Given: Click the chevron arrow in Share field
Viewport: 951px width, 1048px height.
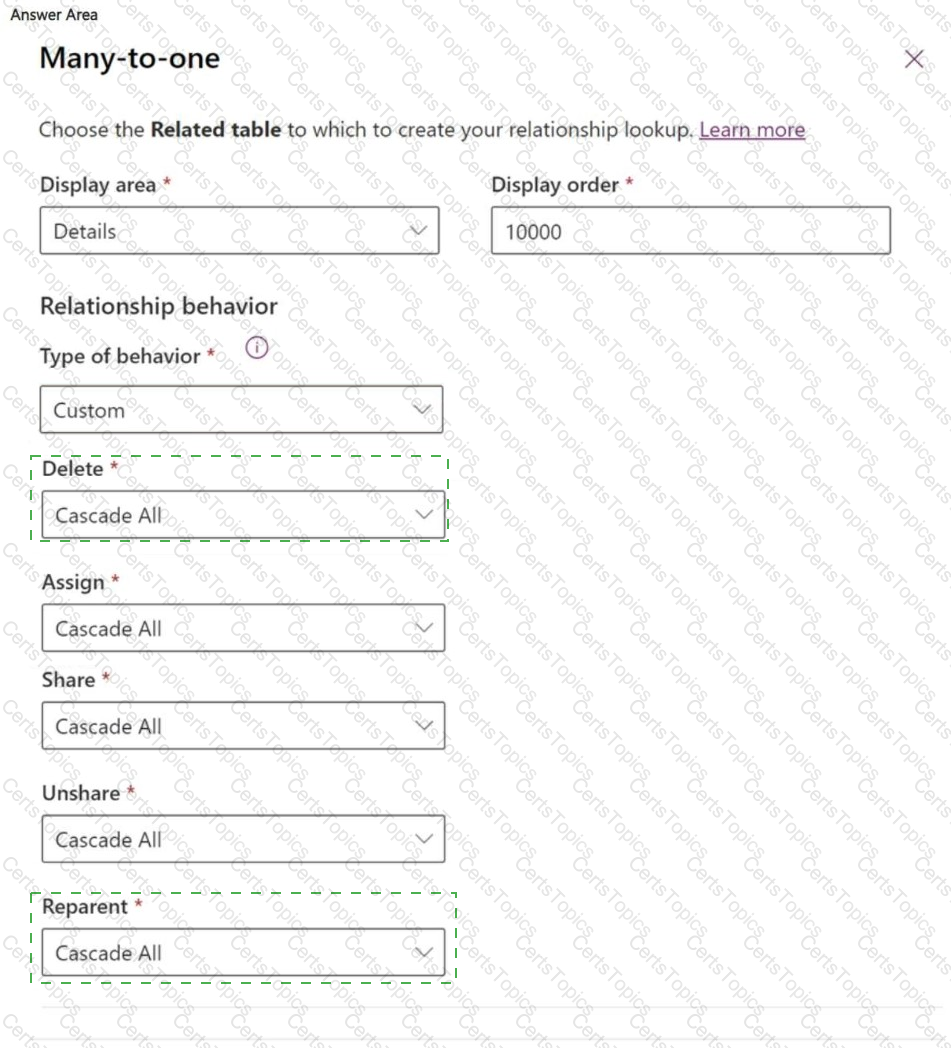Looking at the screenshot, I should (x=424, y=726).
